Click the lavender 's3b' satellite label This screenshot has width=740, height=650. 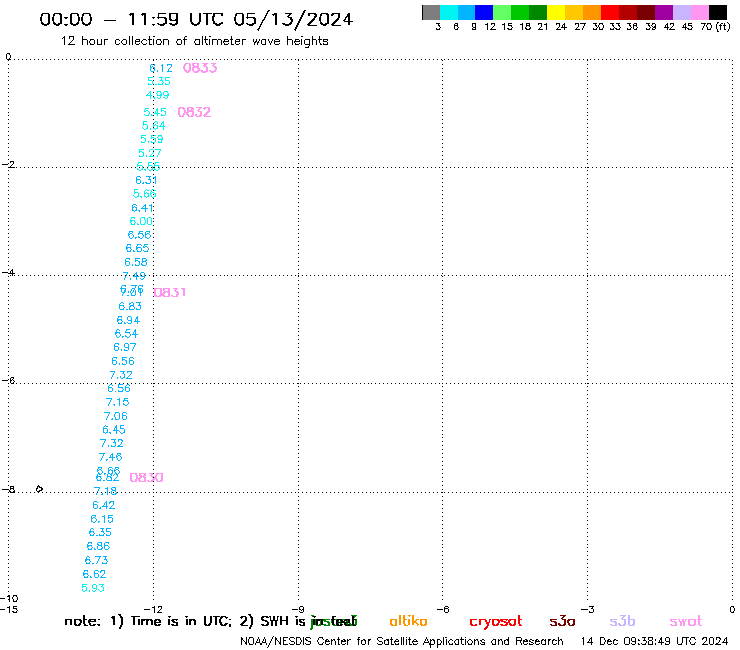point(622,622)
